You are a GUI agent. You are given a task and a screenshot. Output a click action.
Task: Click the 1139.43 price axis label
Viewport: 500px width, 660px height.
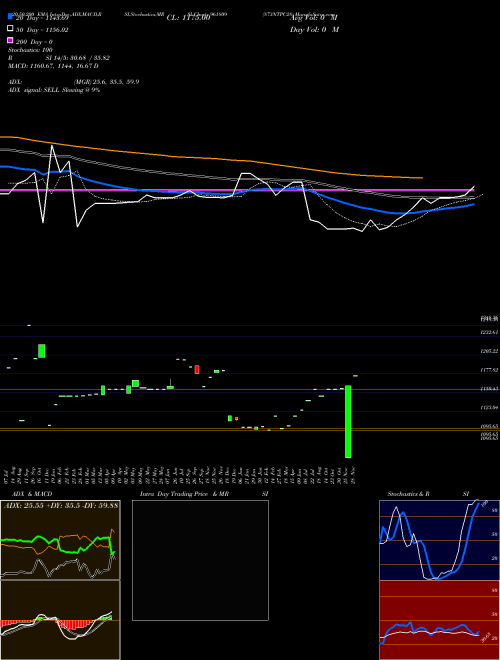coord(489,389)
